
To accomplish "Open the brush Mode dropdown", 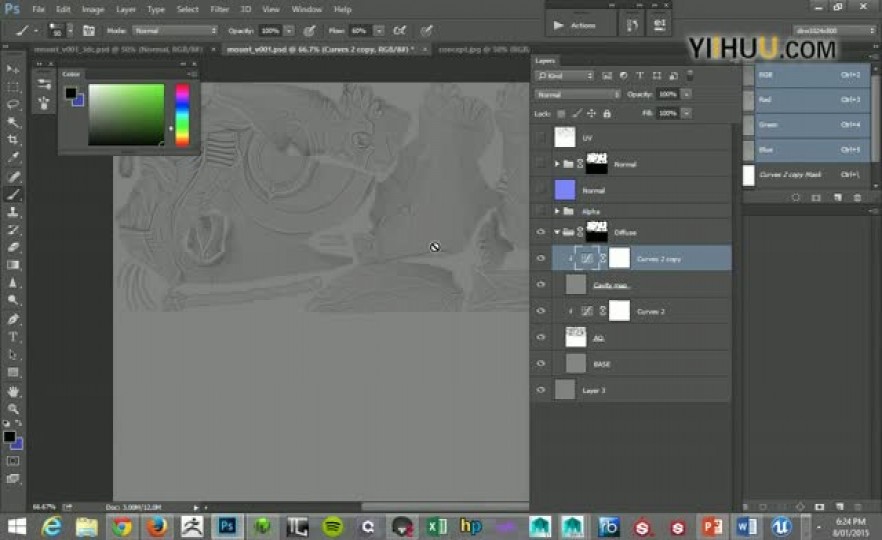I will pos(175,30).
